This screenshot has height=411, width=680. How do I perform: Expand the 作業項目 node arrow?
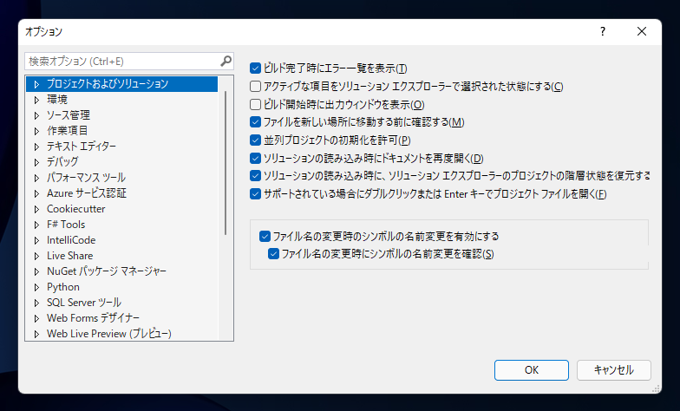coord(36,131)
